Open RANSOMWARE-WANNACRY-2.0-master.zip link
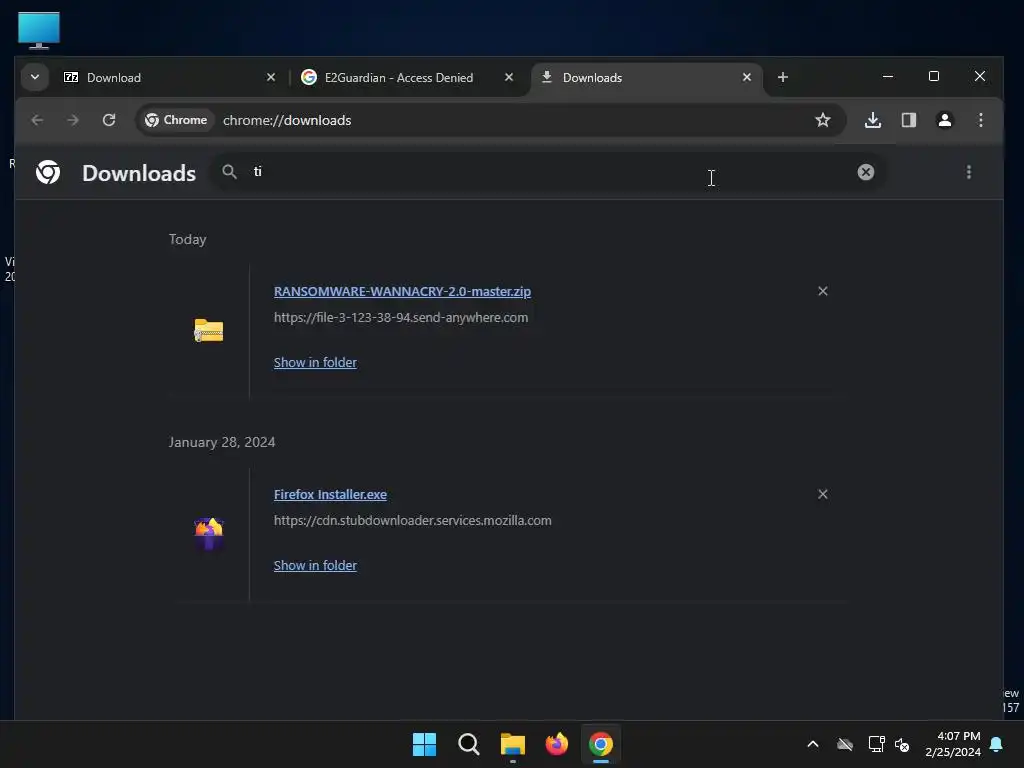 402,291
